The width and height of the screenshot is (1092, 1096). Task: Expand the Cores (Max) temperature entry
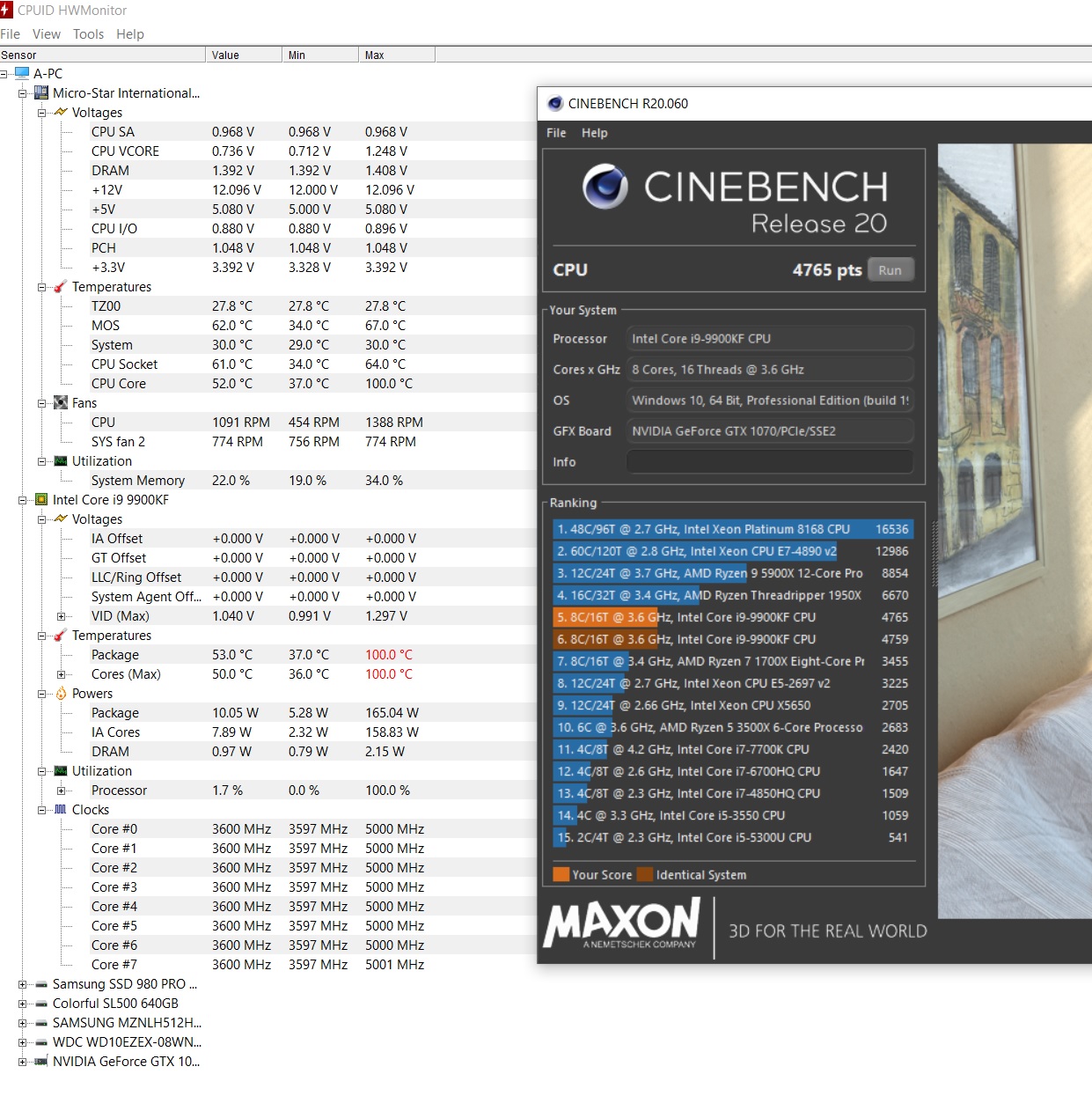[62, 674]
